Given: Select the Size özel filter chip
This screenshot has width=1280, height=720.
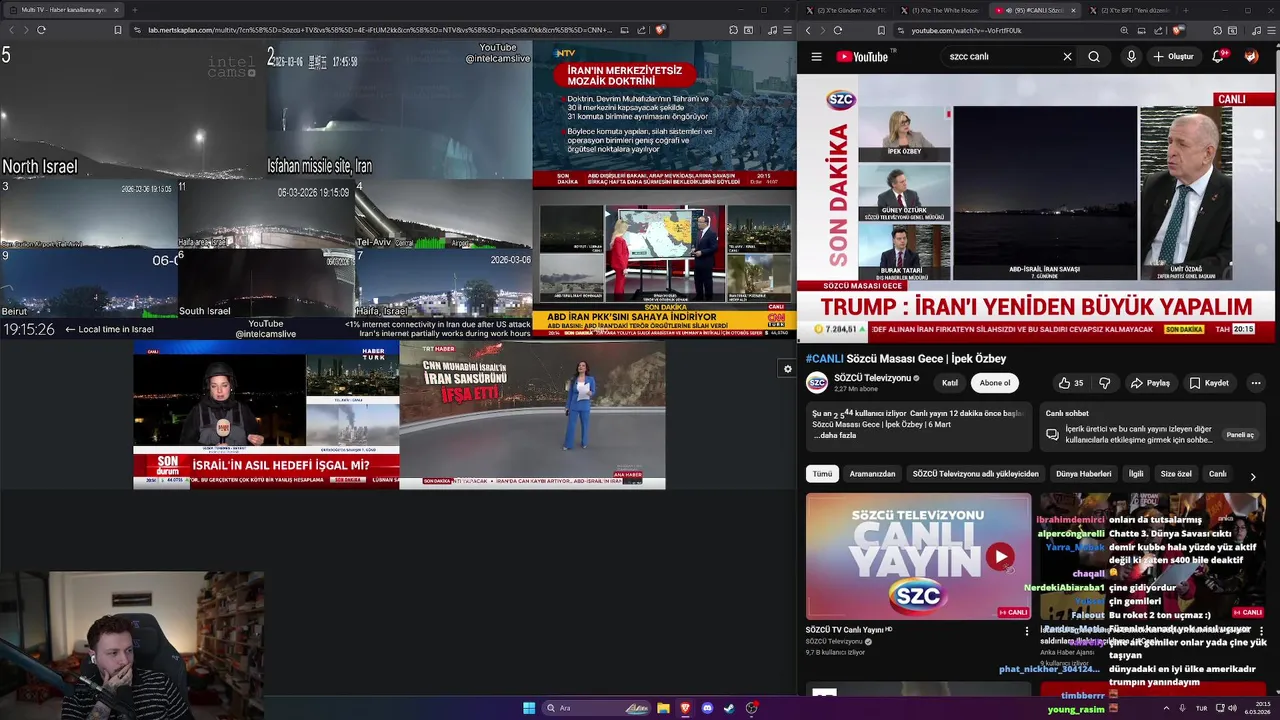Looking at the screenshot, I should [x=1176, y=474].
